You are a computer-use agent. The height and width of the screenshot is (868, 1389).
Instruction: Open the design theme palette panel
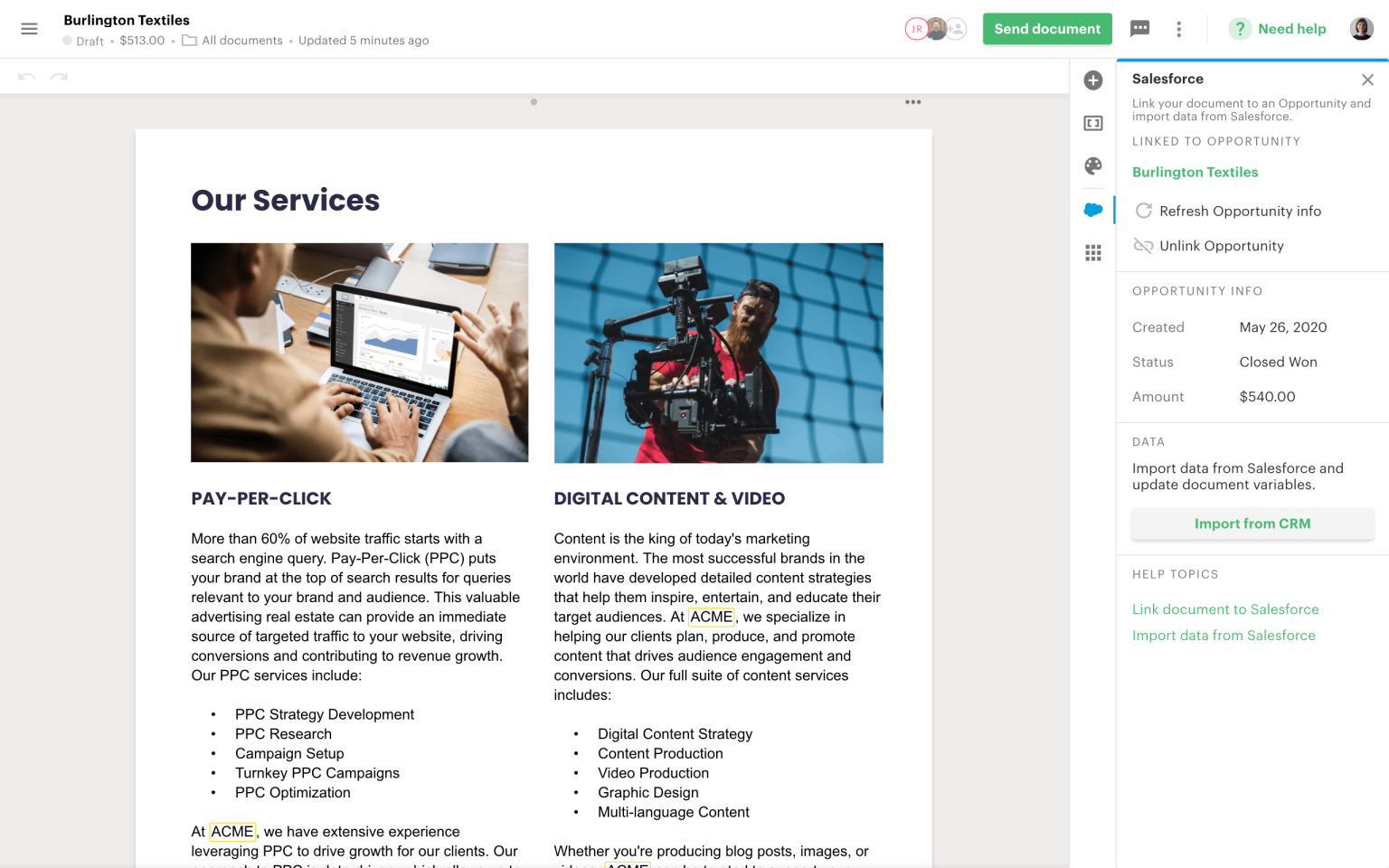1093,166
